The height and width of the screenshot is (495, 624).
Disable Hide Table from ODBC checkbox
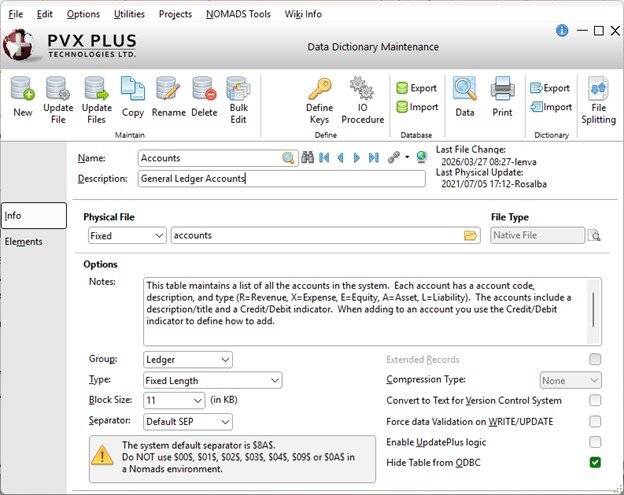point(595,462)
